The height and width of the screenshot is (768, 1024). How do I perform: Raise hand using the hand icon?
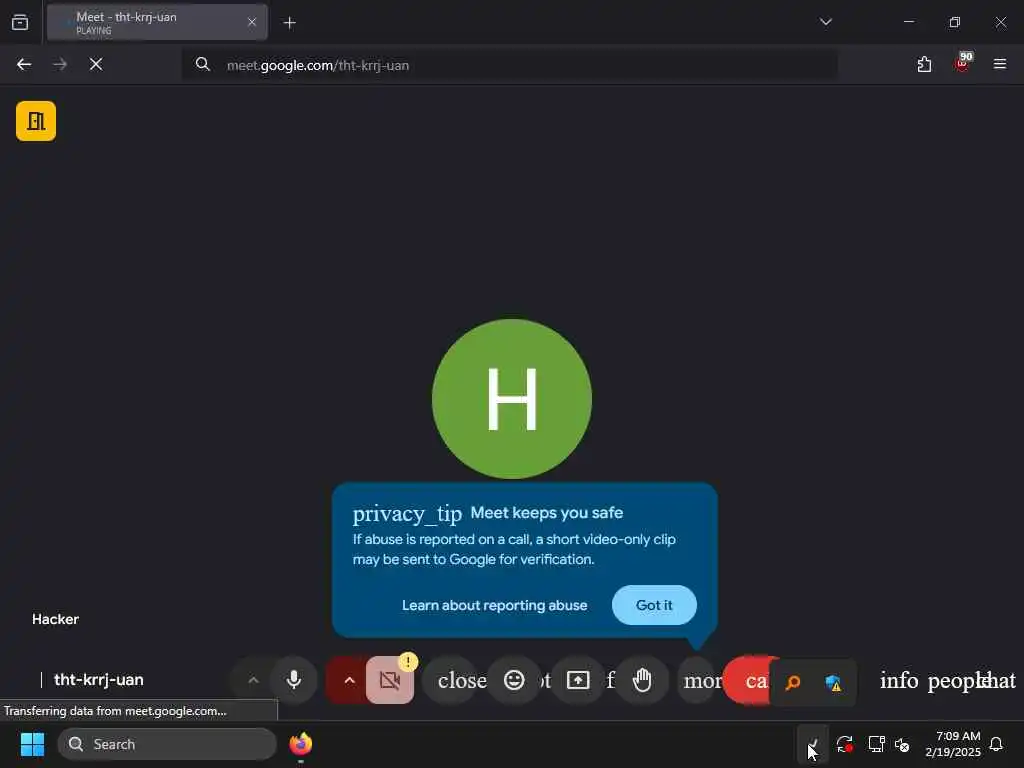click(642, 680)
